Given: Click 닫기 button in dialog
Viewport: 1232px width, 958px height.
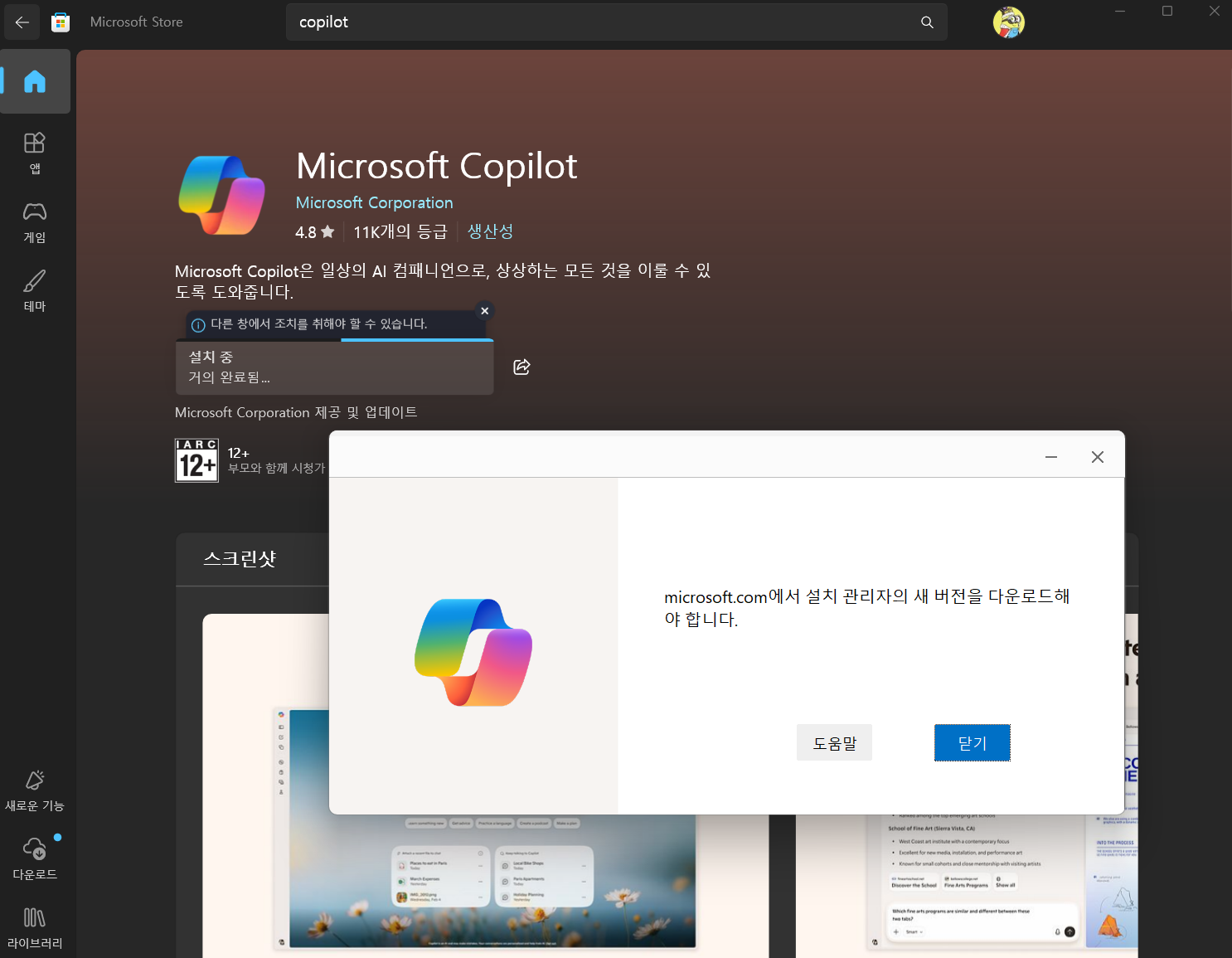Looking at the screenshot, I should [x=973, y=743].
